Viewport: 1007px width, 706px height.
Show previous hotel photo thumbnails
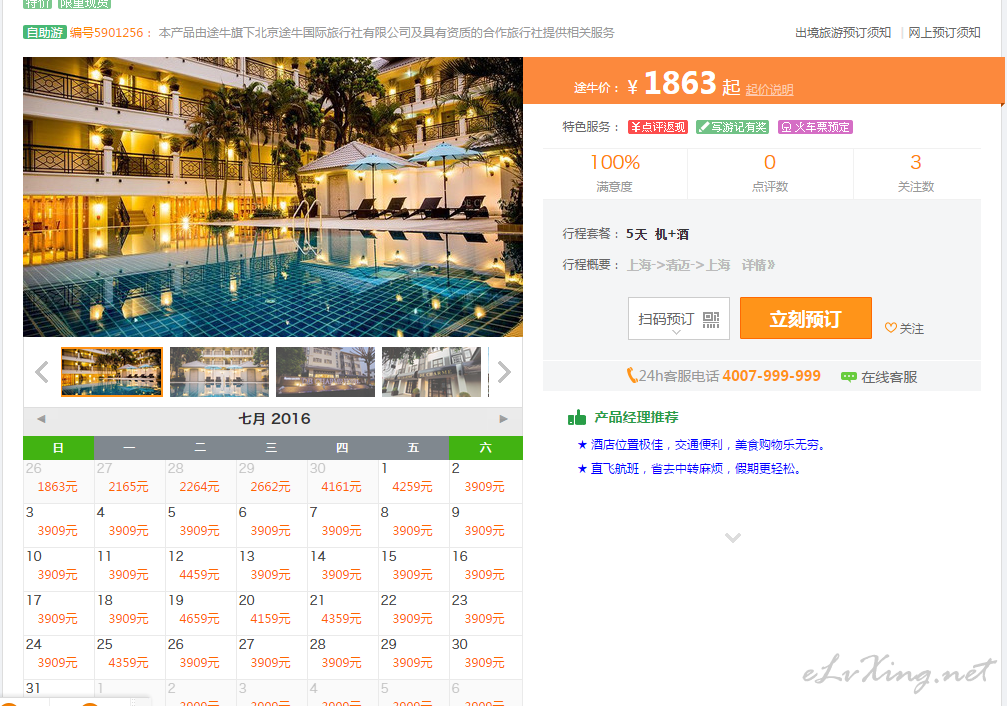point(42,372)
